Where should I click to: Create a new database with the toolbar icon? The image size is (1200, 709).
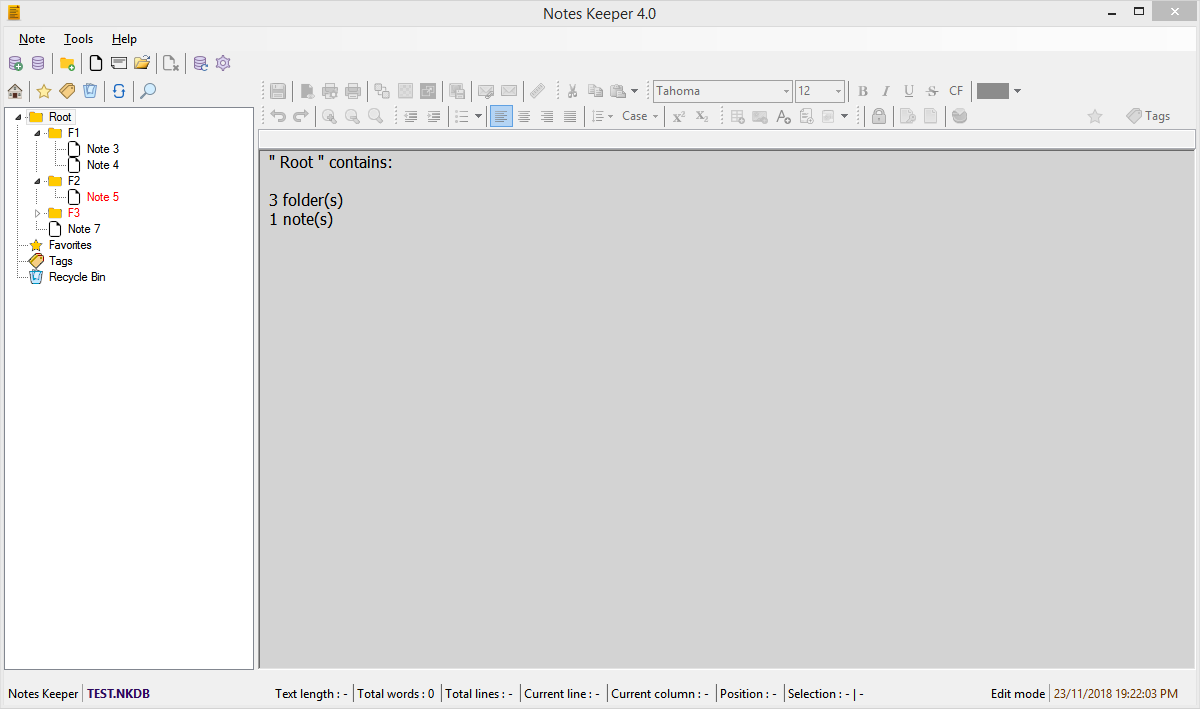pos(15,62)
